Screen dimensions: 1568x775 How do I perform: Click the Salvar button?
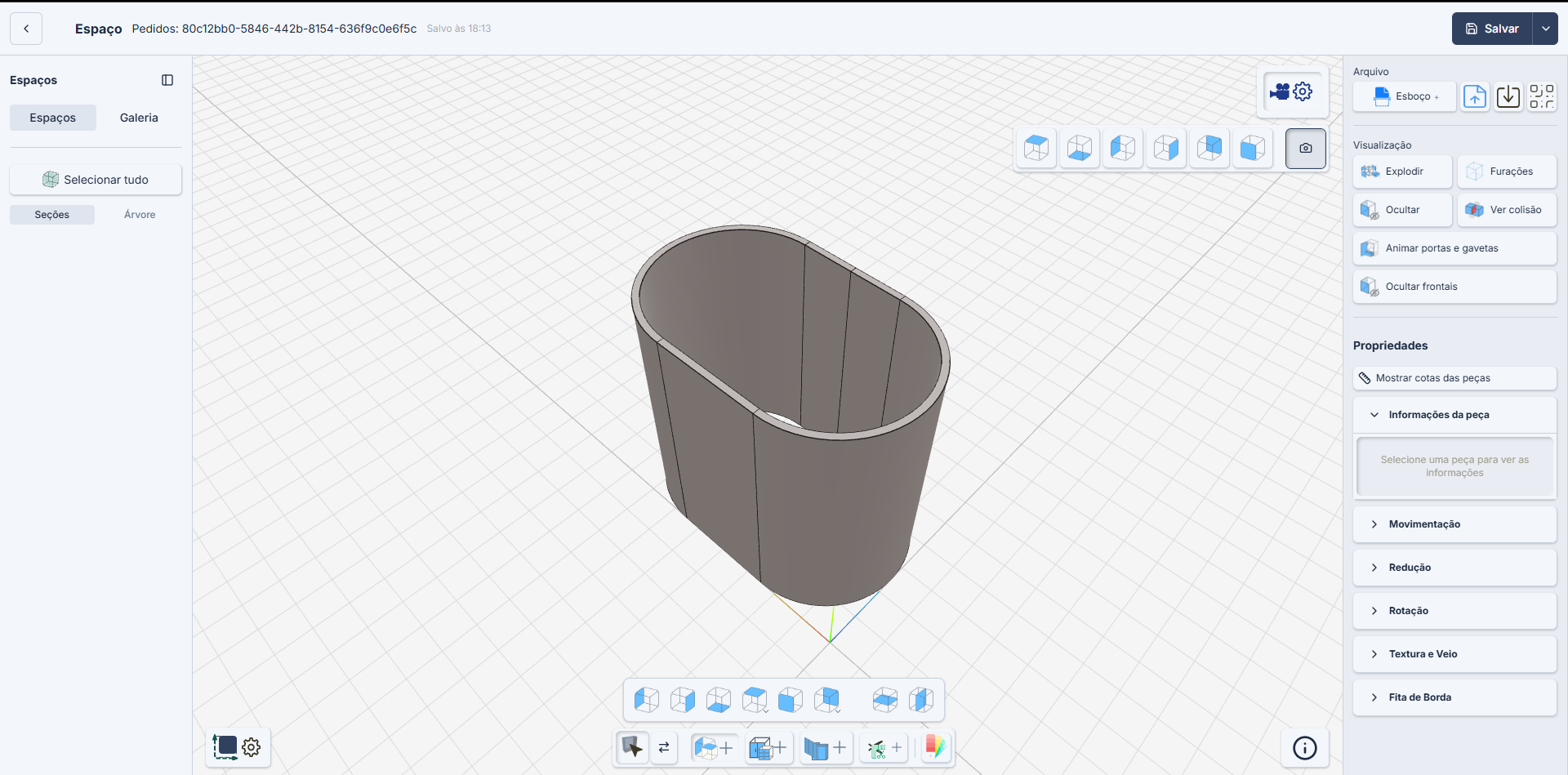[x=1492, y=29]
